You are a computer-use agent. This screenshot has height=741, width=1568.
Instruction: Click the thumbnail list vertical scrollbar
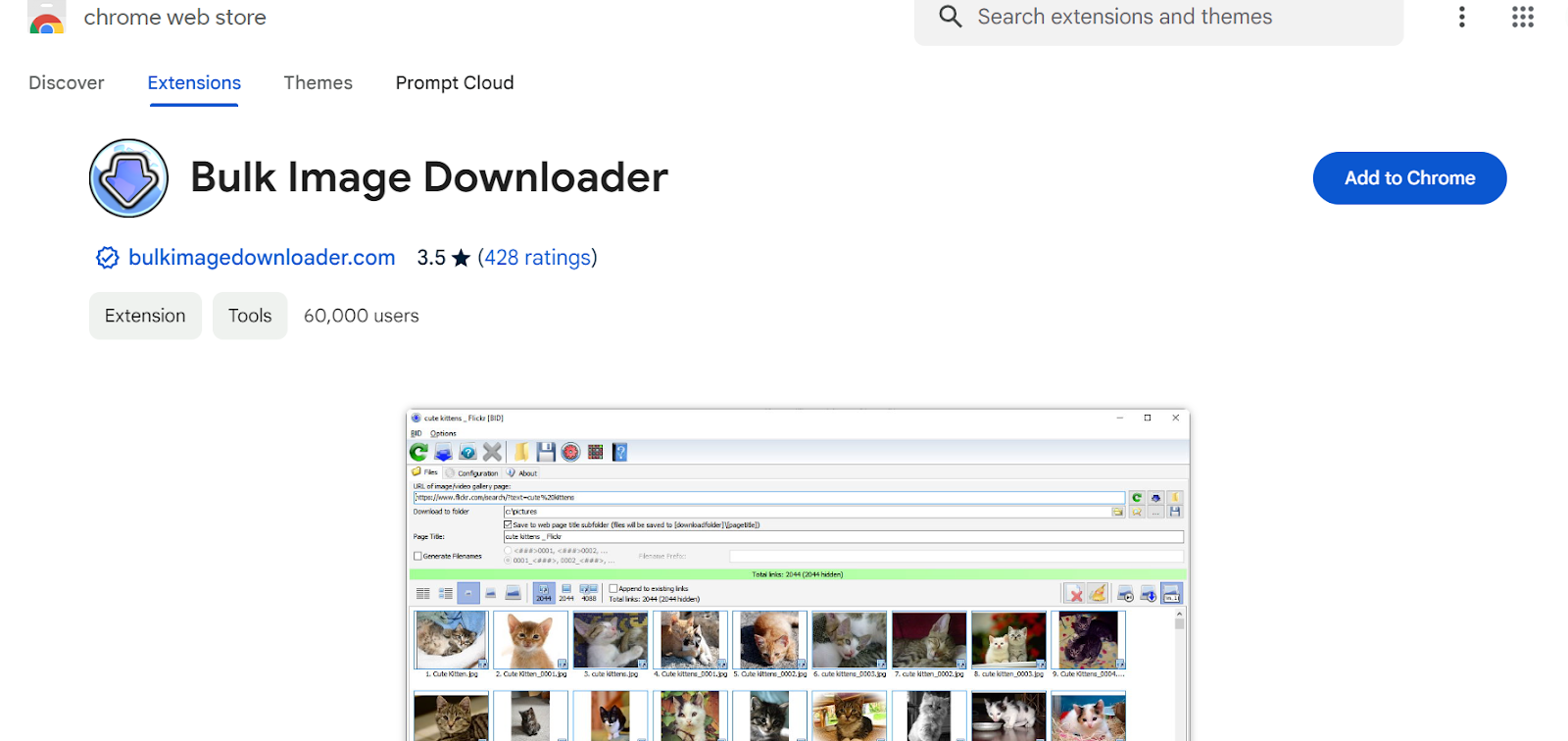[1180, 674]
